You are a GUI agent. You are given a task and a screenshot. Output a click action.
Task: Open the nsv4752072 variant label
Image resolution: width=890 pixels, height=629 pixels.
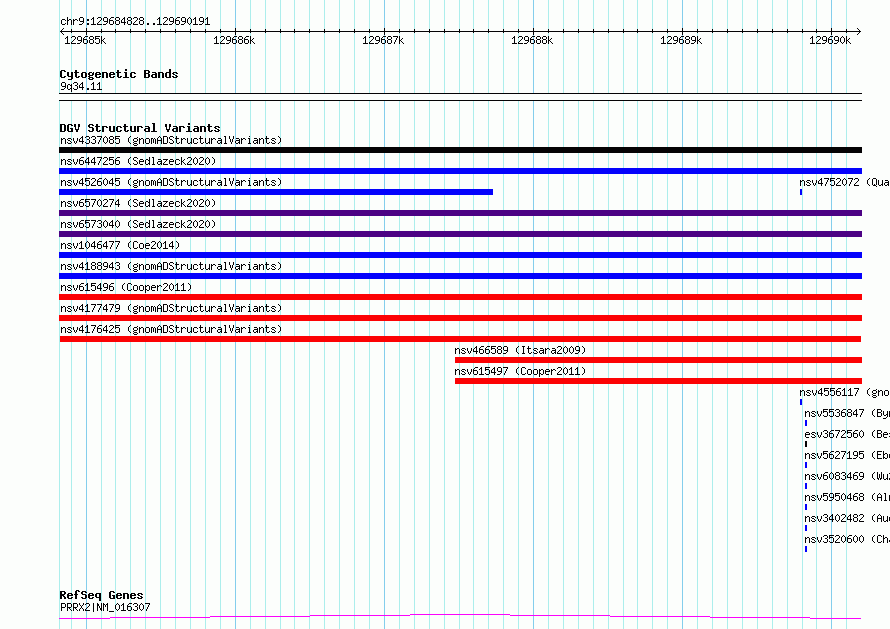click(844, 182)
